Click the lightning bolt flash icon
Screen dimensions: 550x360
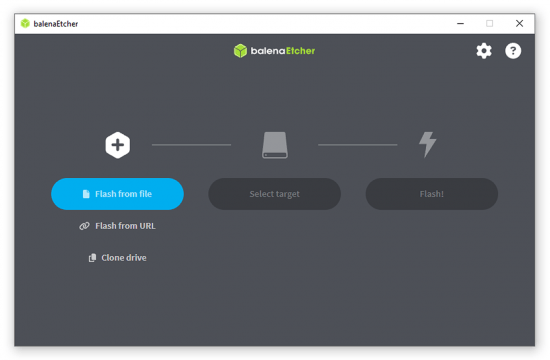tap(428, 145)
